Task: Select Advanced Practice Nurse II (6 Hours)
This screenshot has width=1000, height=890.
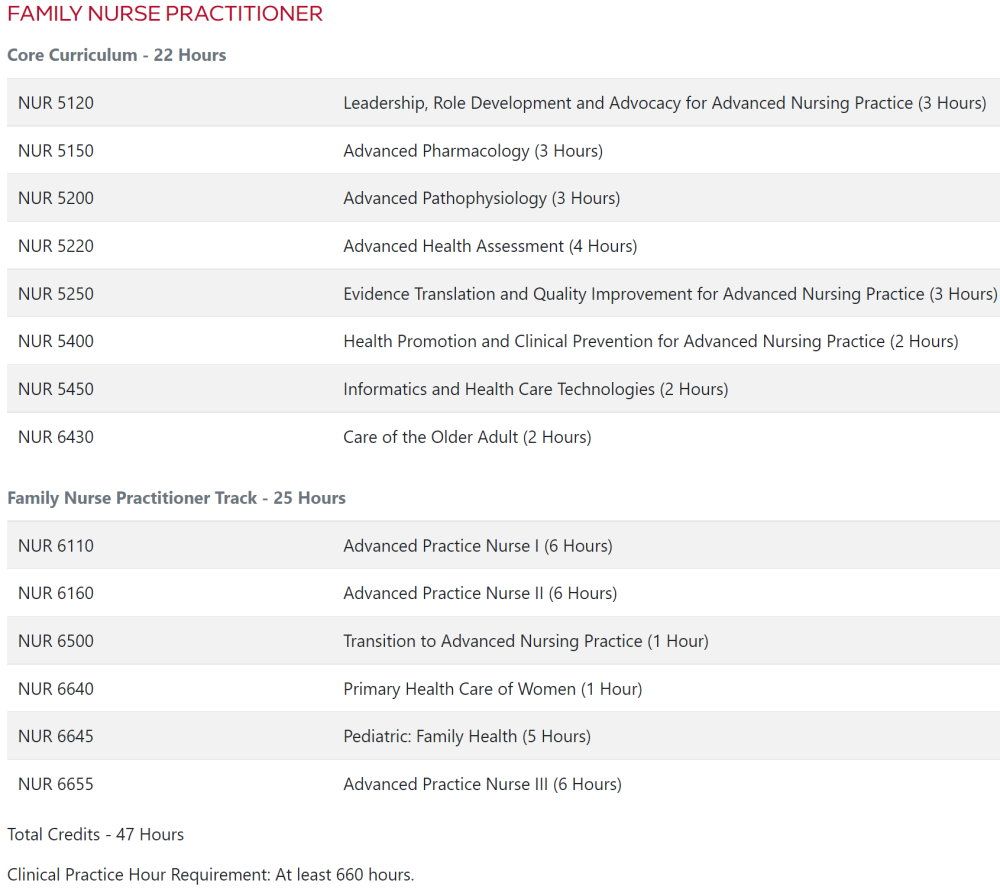Action: (x=480, y=593)
